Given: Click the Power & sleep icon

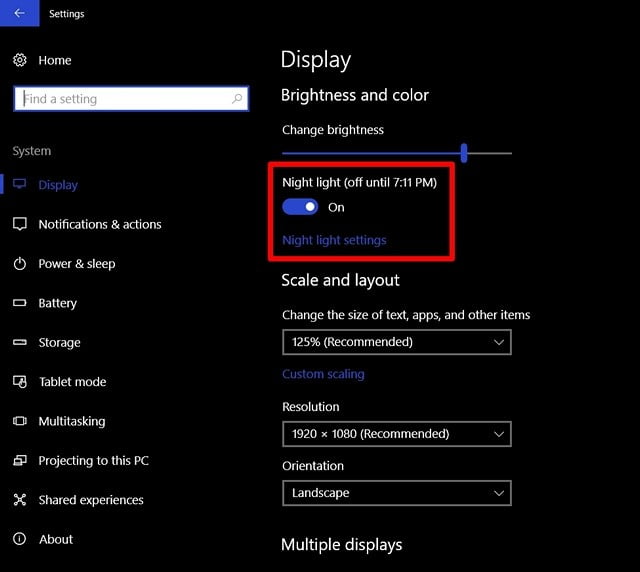Looking at the screenshot, I should click(20, 264).
